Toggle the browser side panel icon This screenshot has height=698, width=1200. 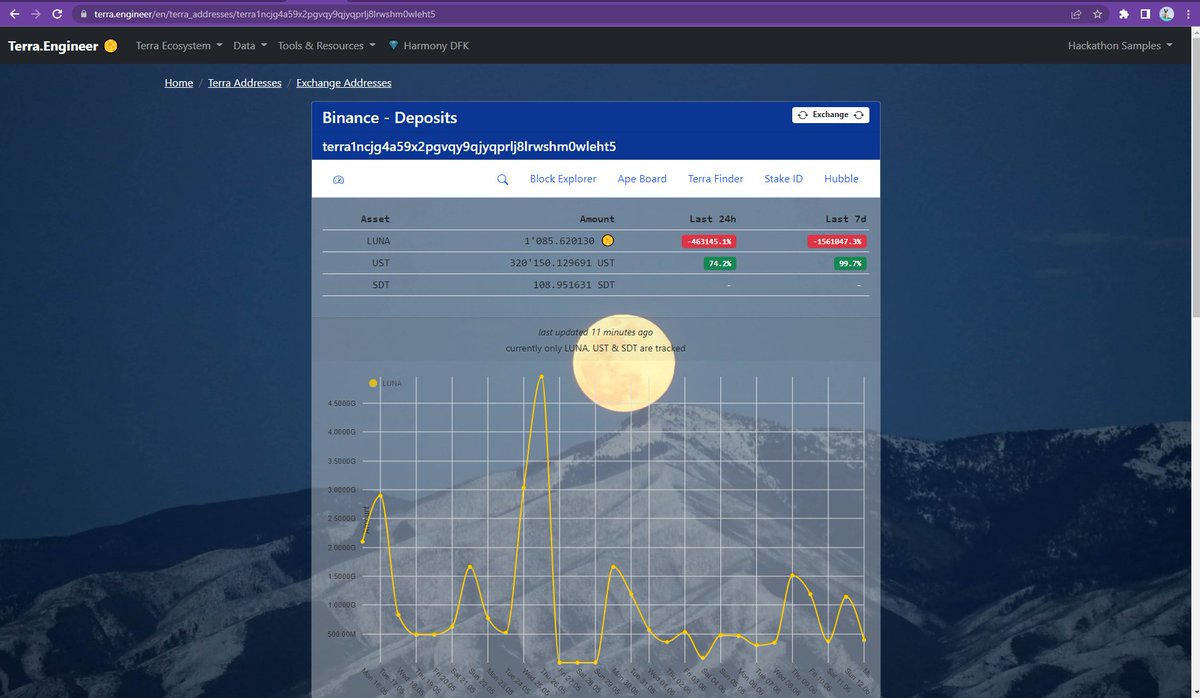[1146, 15]
